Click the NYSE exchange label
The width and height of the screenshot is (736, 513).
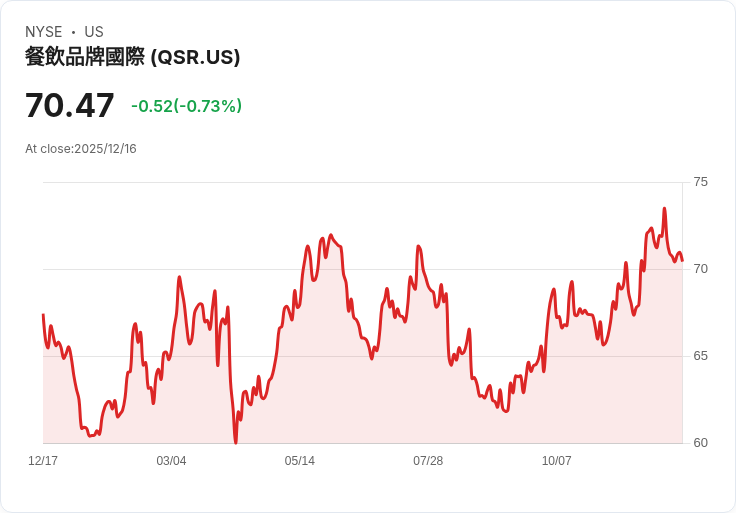coord(44,32)
